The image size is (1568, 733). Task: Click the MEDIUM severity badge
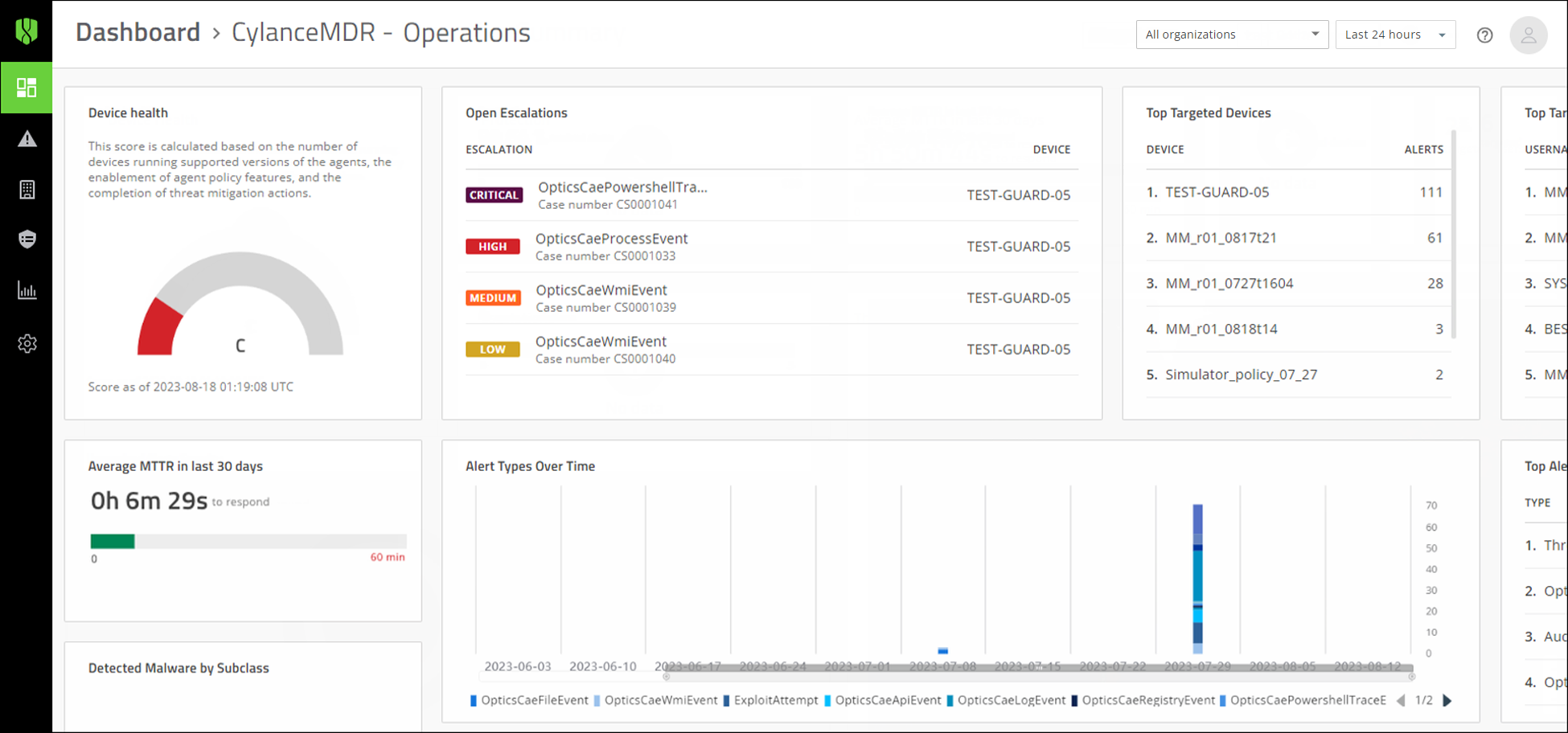click(x=493, y=298)
